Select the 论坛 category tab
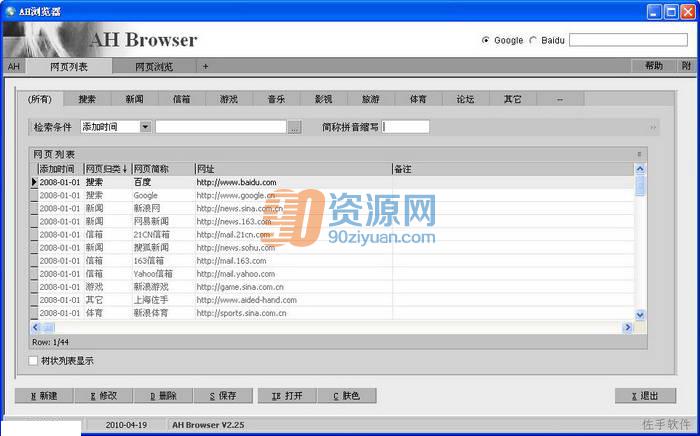 click(x=466, y=99)
